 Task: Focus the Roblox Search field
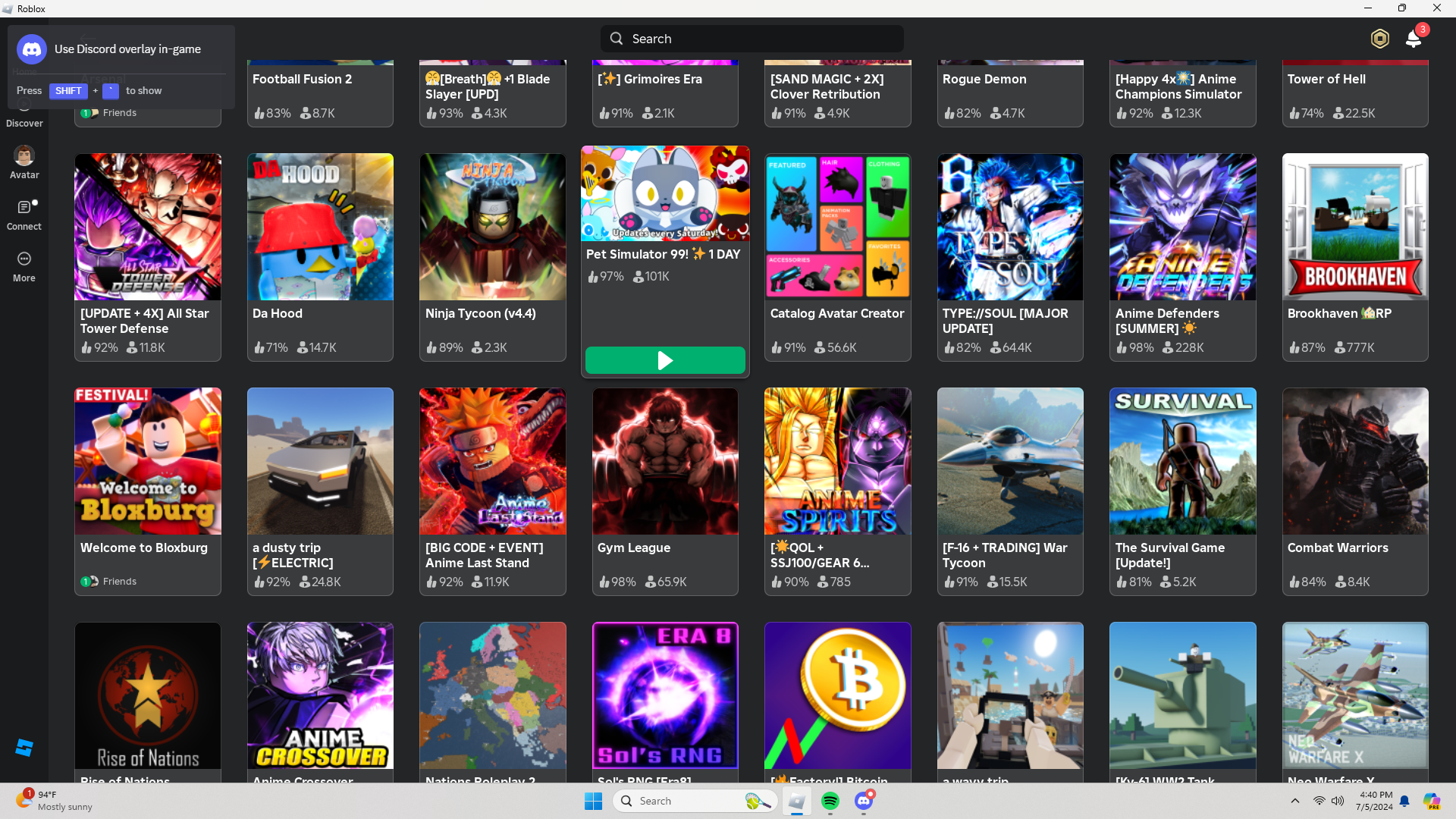pyautogui.click(x=752, y=39)
